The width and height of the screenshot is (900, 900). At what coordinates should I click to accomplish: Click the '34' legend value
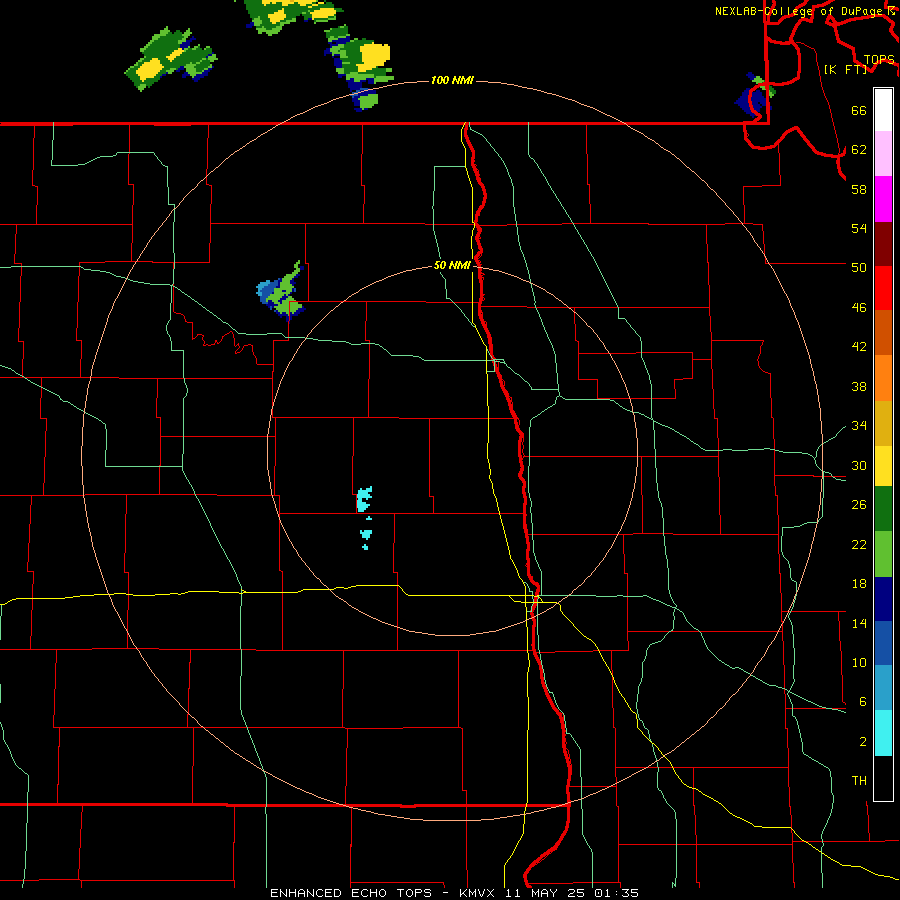pos(859,426)
